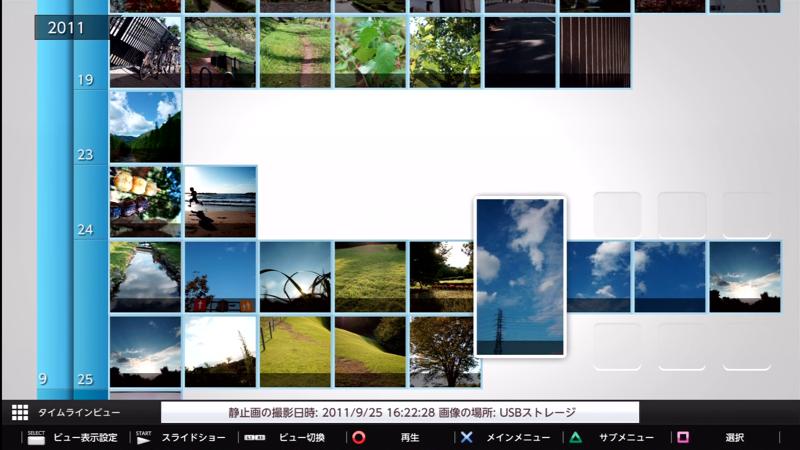The image size is (800, 450).
Task: Open the highlighted power pylon sky photo
Action: (520, 277)
